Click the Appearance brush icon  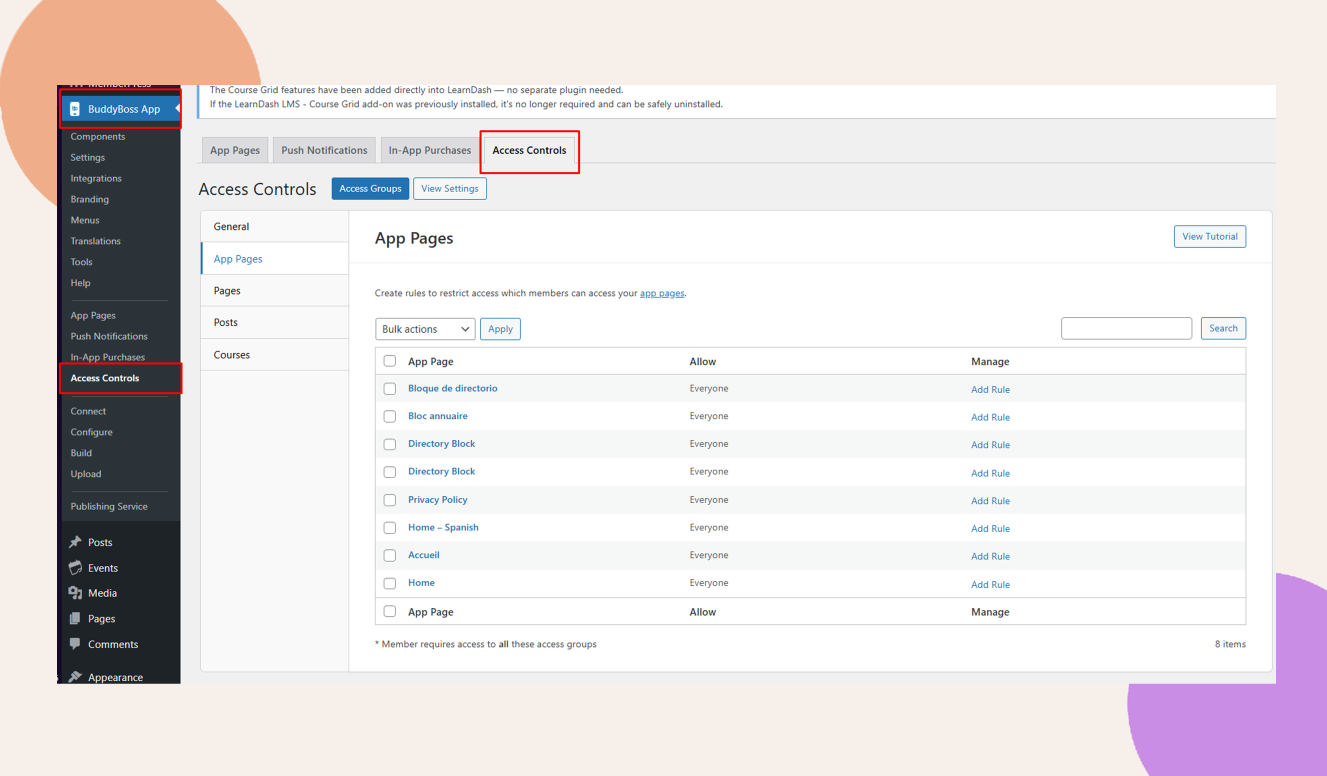click(x=75, y=677)
